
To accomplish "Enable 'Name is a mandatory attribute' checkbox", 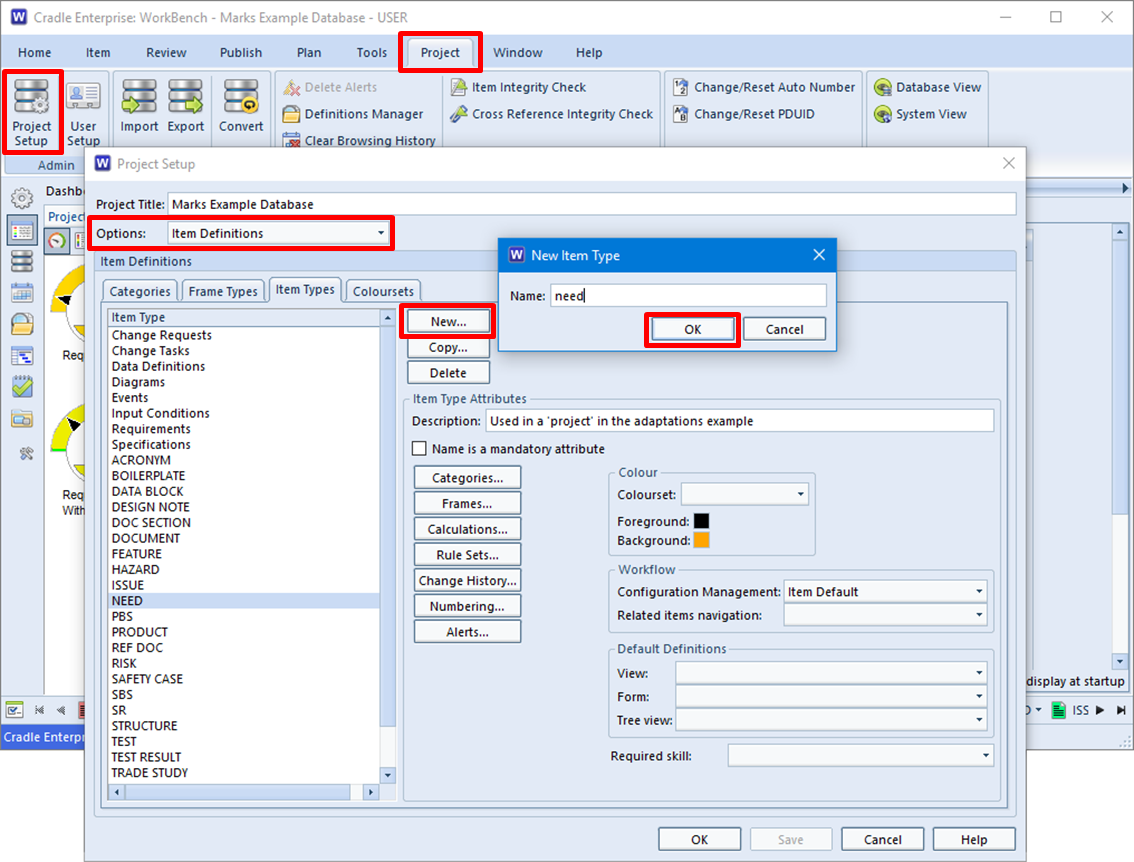I will pyautogui.click(x=419, y=448).
